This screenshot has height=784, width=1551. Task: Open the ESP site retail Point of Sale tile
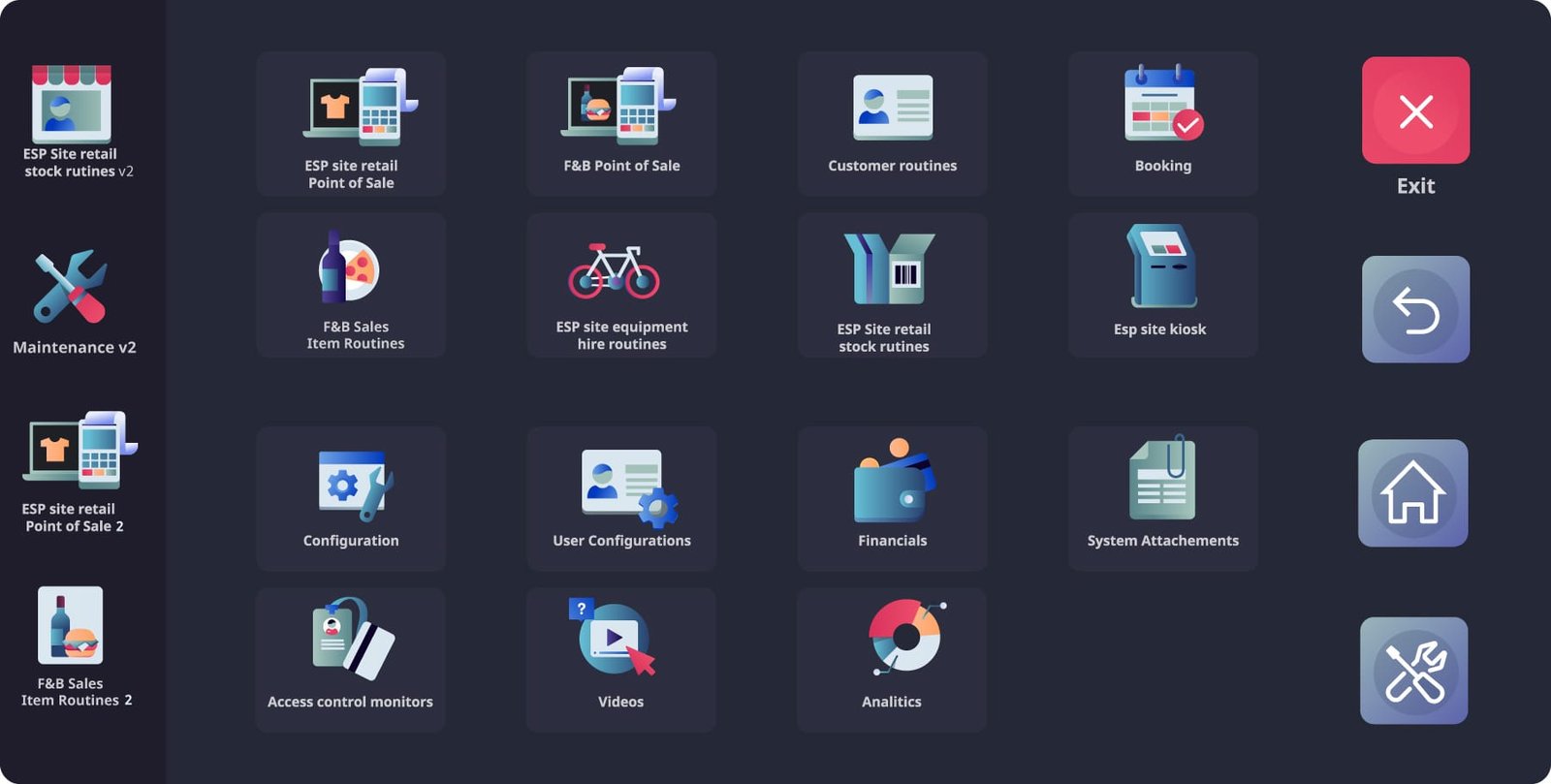(351, 124)
